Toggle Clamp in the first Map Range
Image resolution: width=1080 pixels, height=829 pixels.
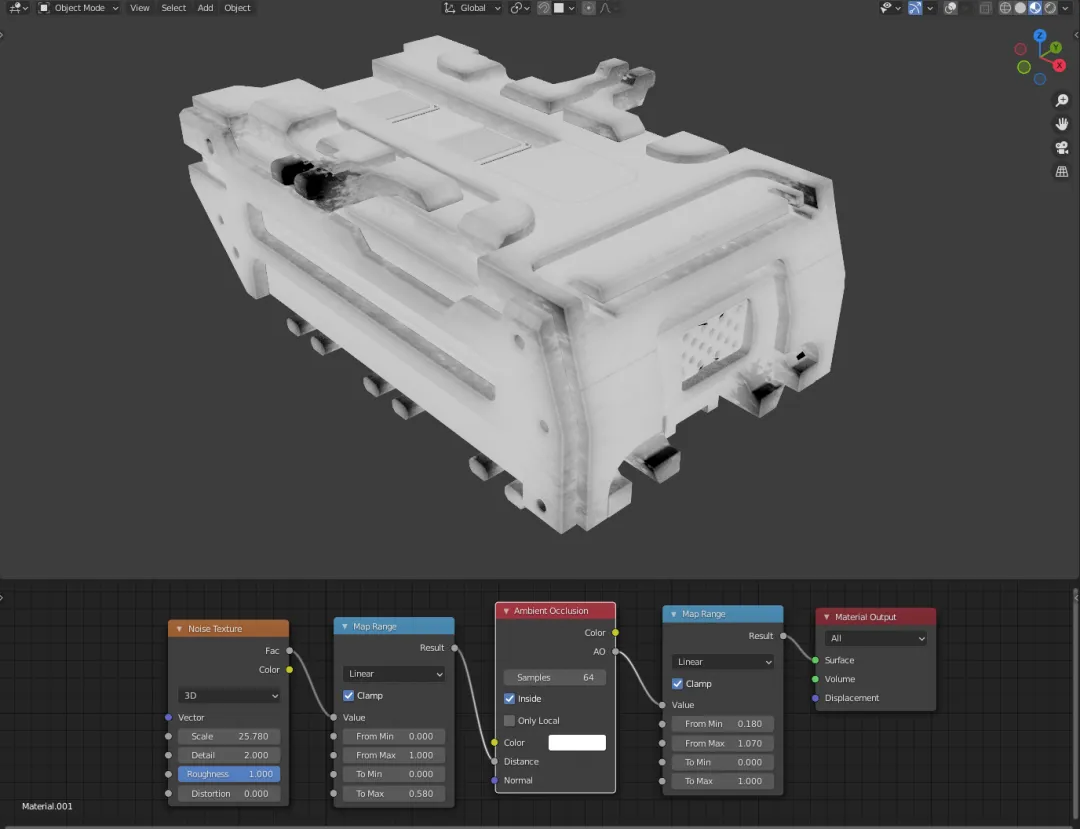click(349, 695)
